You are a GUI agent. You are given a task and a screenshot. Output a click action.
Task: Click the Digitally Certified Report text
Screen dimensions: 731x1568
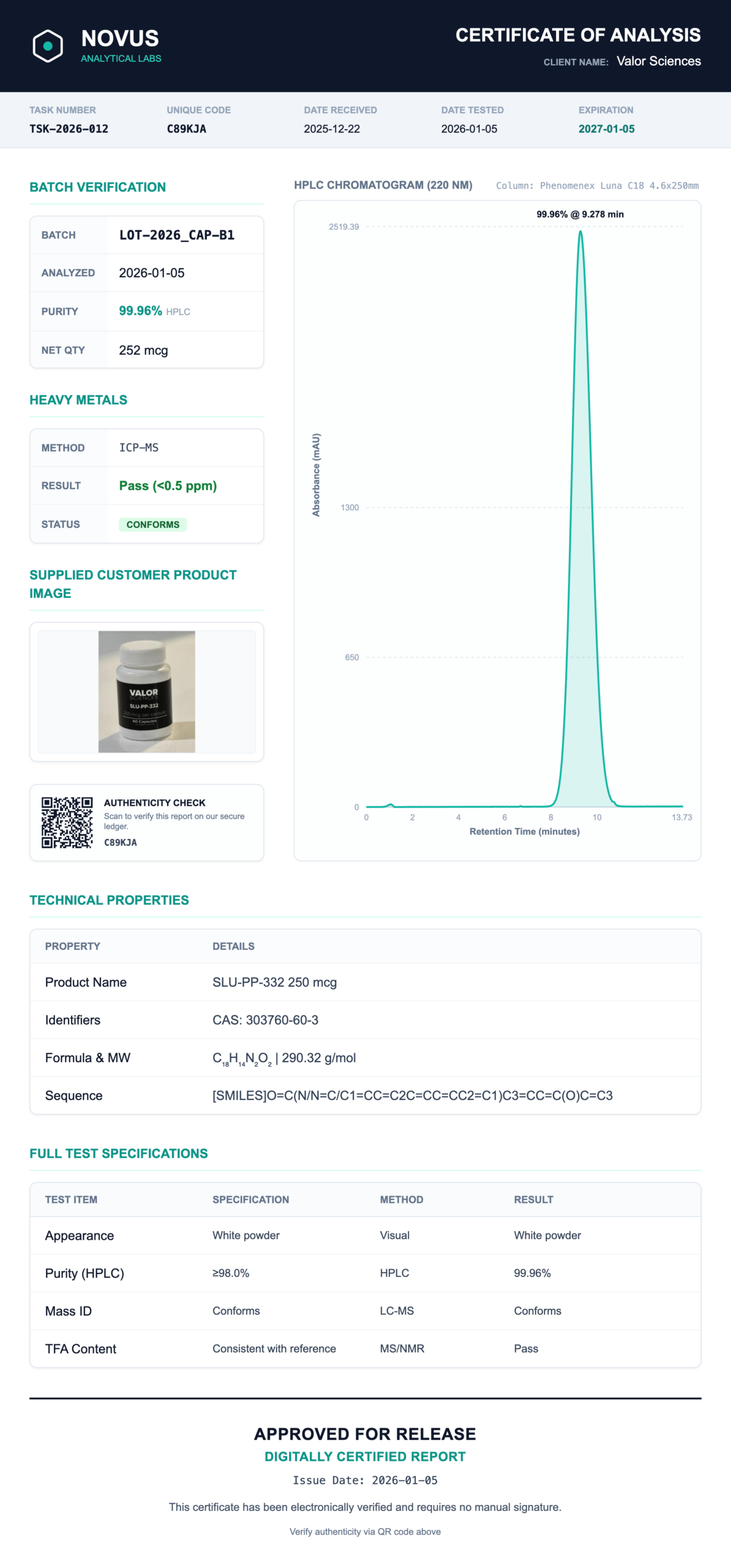click(365, 1457)
